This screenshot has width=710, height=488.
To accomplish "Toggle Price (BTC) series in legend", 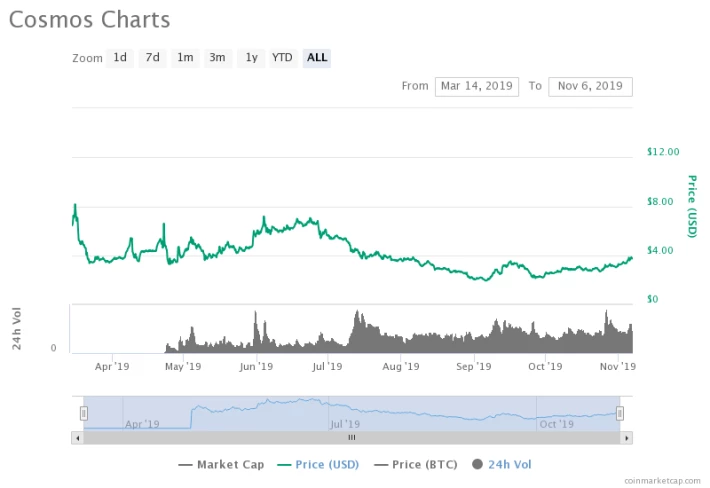I will tap(416, 464).
